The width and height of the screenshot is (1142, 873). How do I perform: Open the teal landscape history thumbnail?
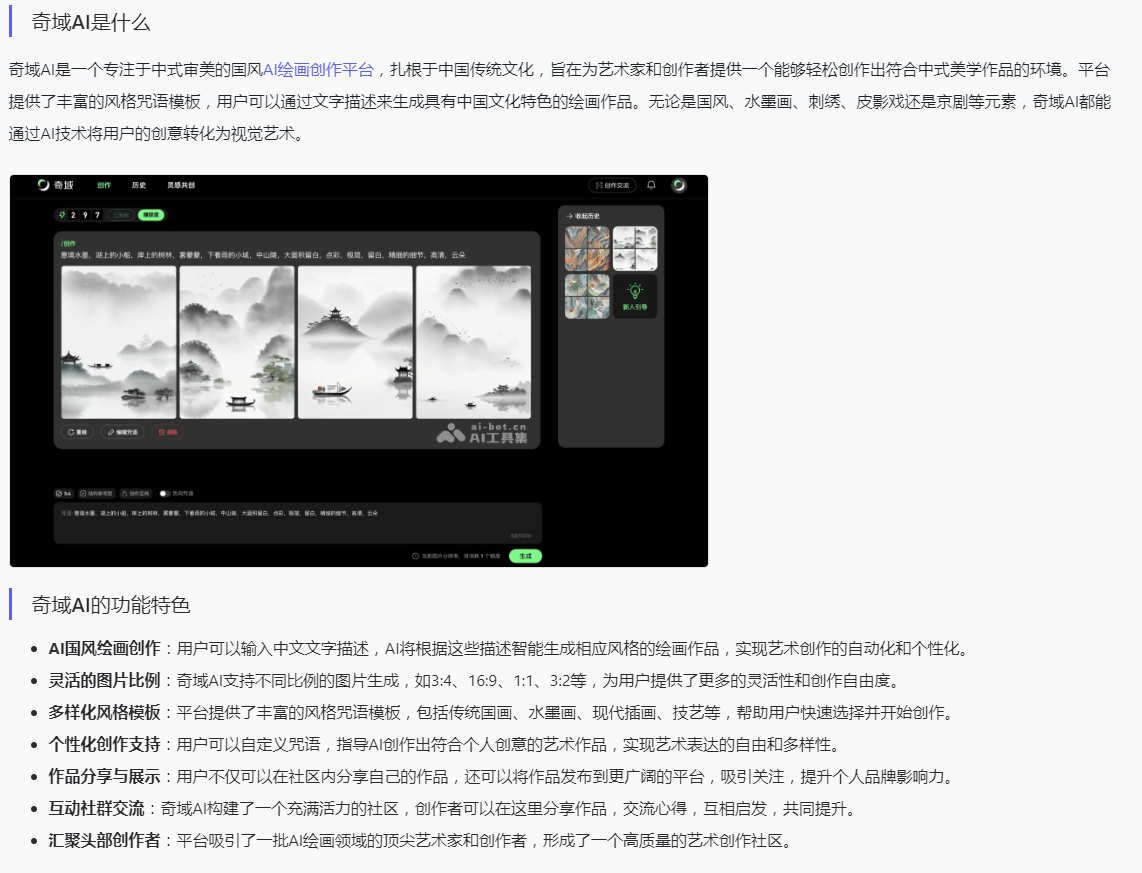pos(587,296)
